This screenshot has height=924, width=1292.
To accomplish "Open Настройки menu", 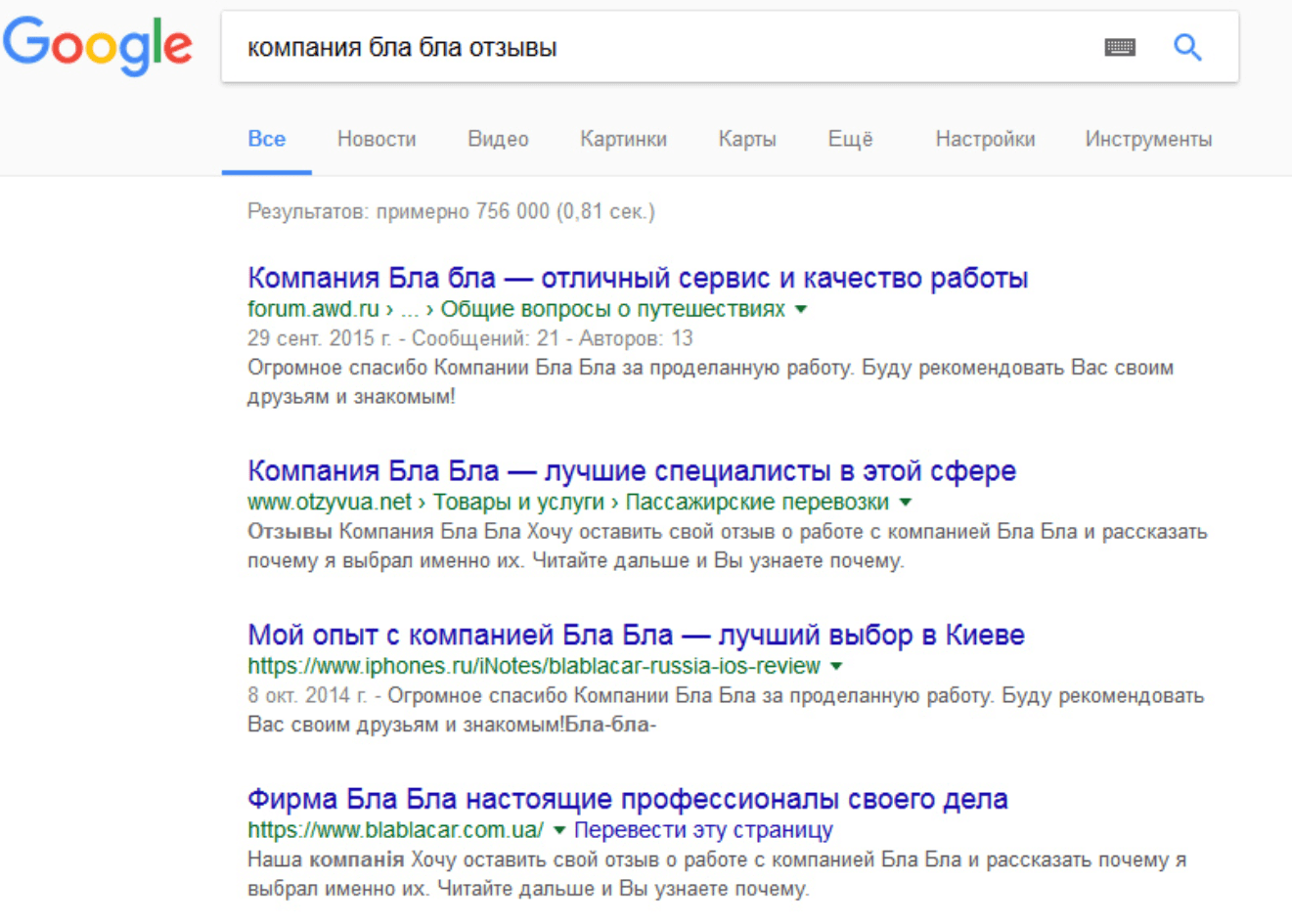I will point(985,139).
